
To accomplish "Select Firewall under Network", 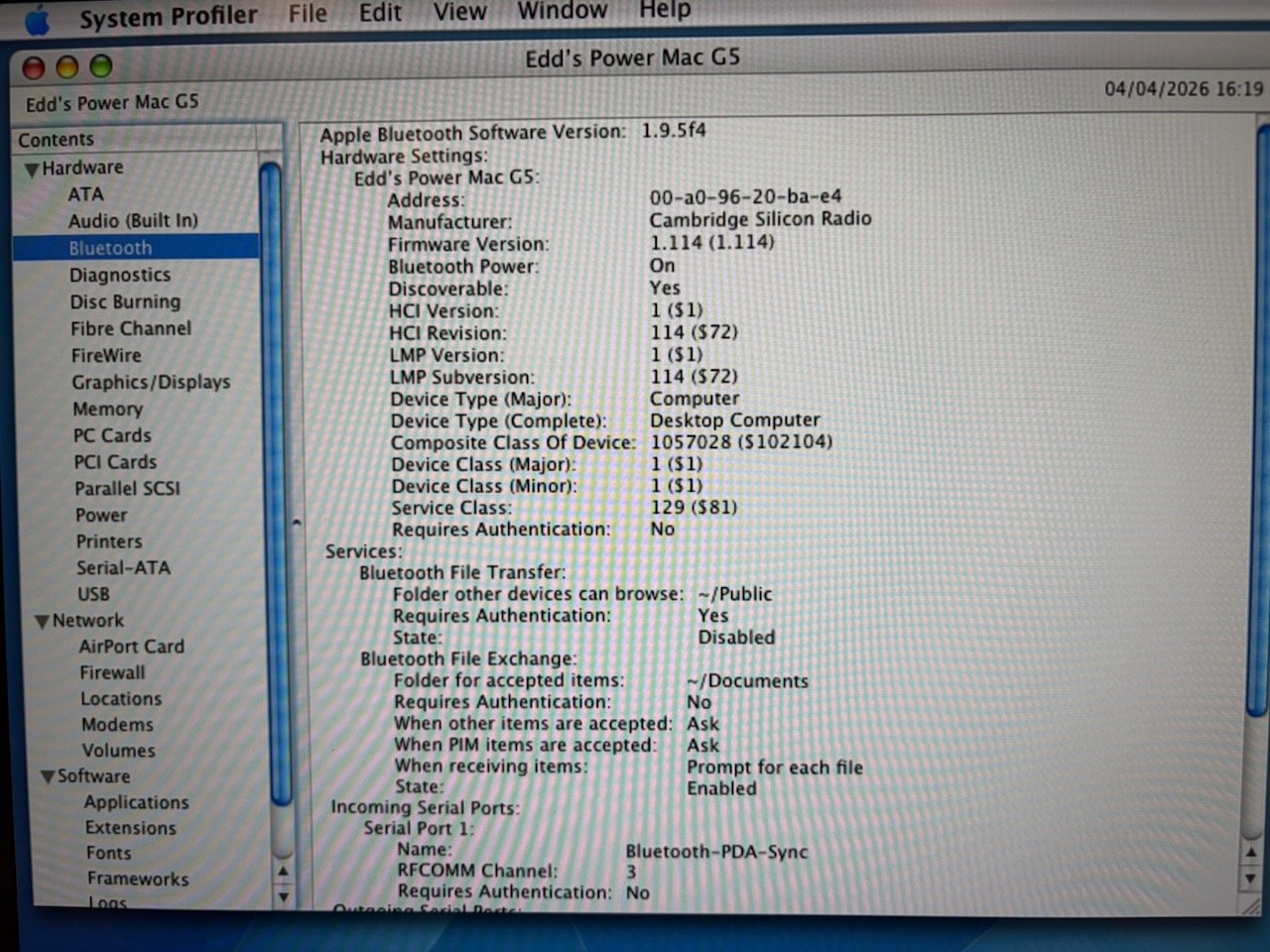I will tap(112, 672).
